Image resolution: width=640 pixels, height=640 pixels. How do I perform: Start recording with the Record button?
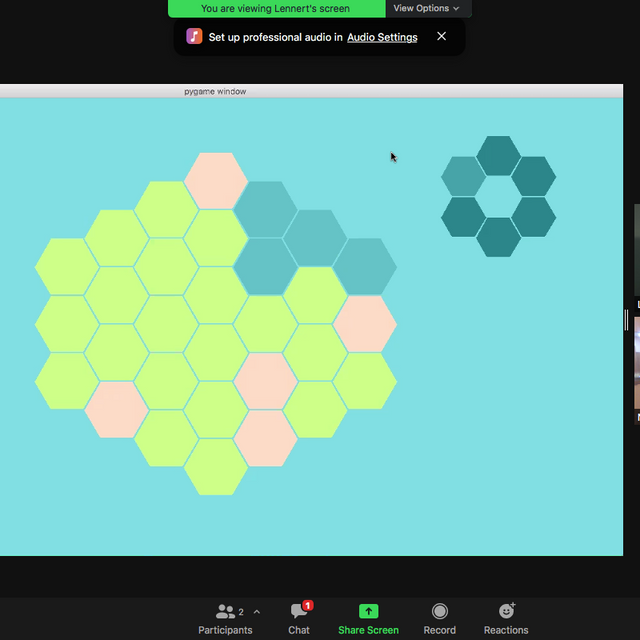pyautogui.click(x=439, y=619)
